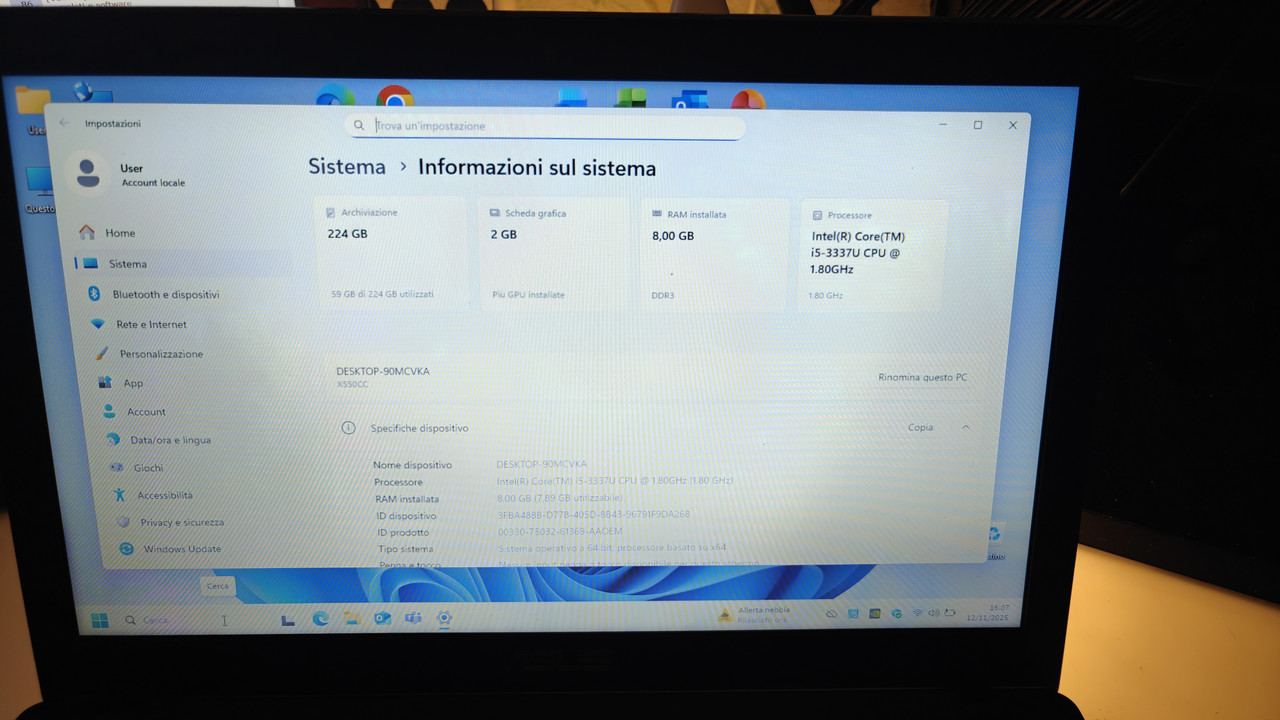Image resolution: width=1280 pixels, height=720 pixels.
Task: Click the Allerta nebbia weather widget
Action: [x=756, y=615]
